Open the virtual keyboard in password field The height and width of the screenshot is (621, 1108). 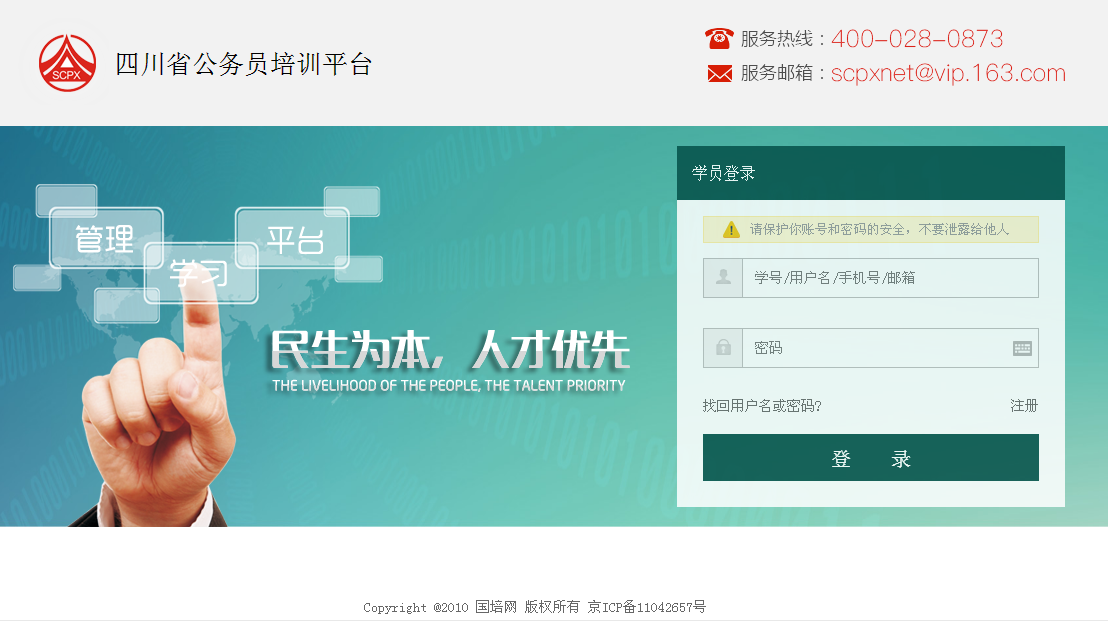(1022, 348)
